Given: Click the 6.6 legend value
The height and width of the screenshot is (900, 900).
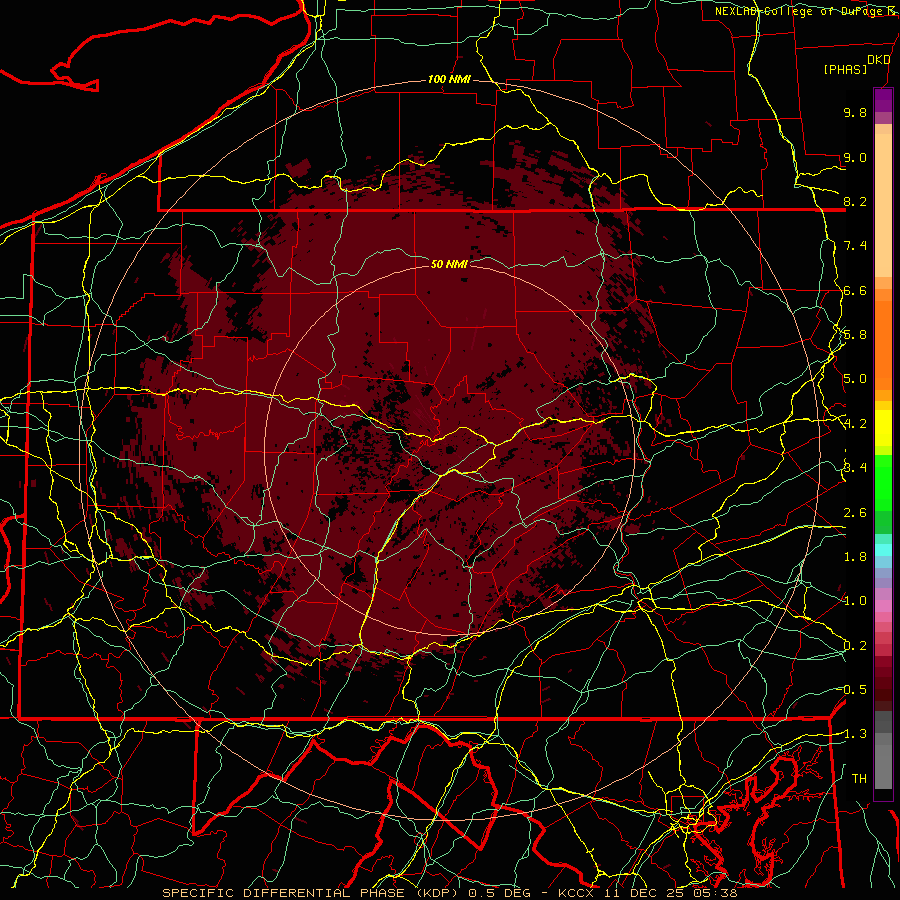Looking at the screenshot, I should pyautogui.click(x=855, y=290).
